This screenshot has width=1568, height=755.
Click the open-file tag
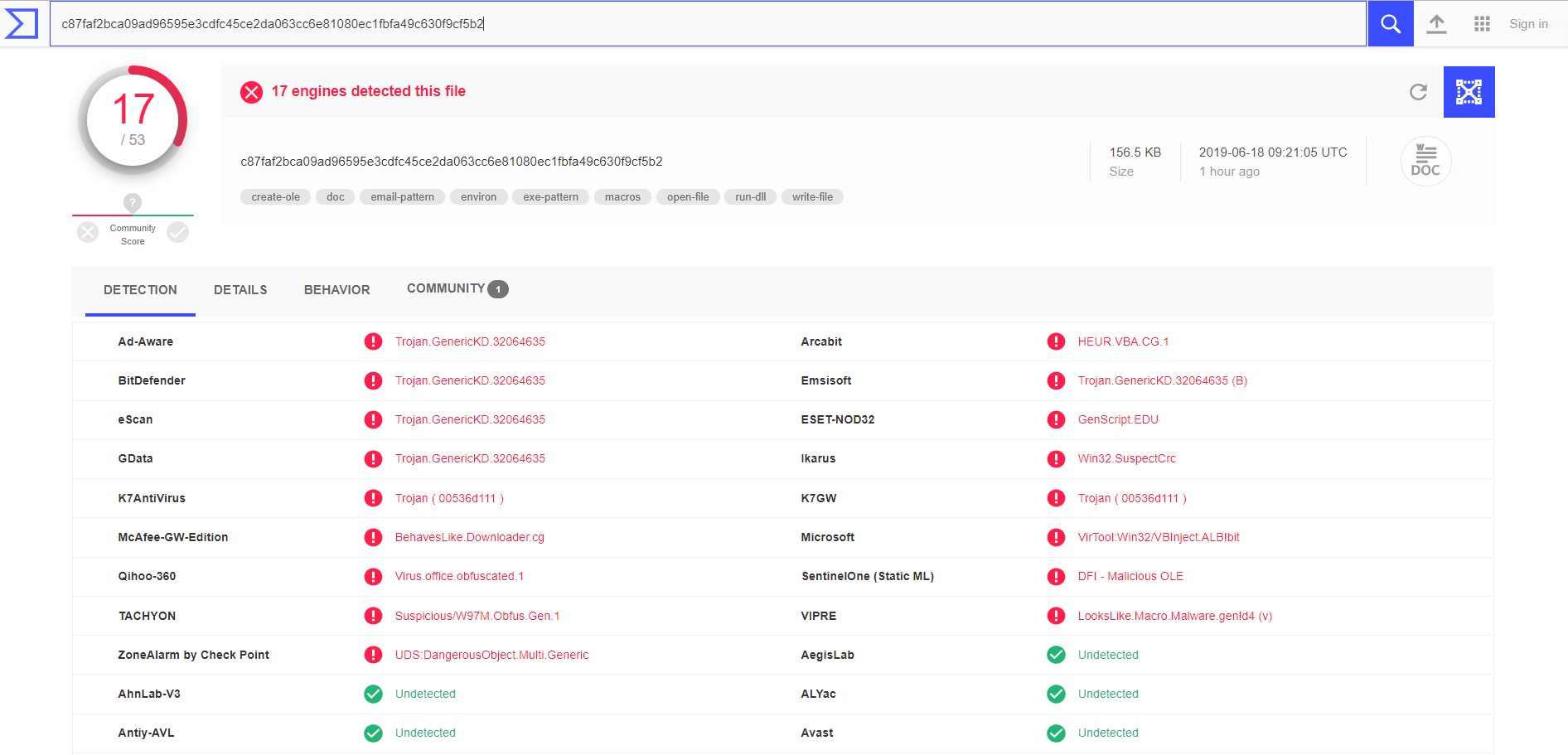688,197
